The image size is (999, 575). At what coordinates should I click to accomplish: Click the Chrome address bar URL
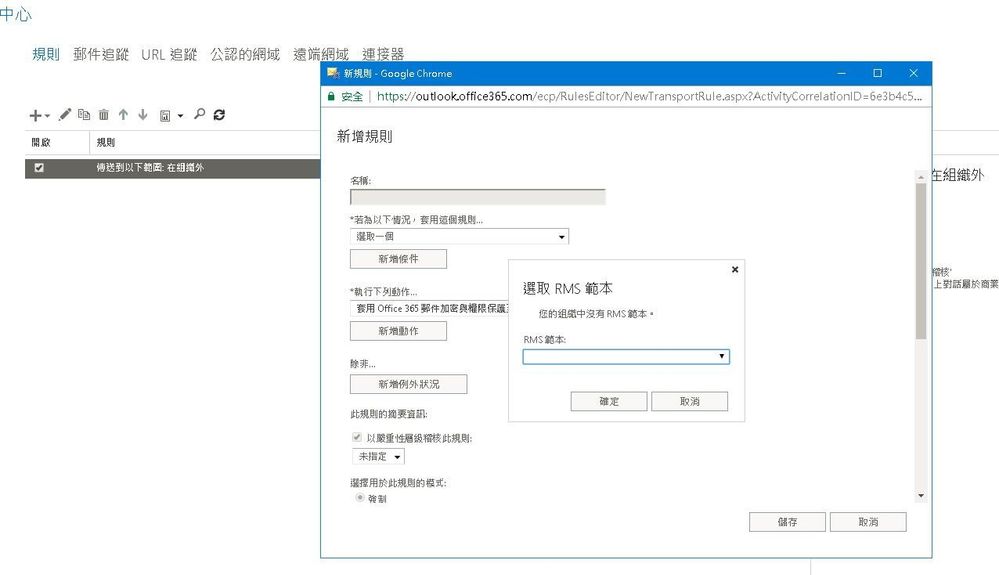(649, 96)
